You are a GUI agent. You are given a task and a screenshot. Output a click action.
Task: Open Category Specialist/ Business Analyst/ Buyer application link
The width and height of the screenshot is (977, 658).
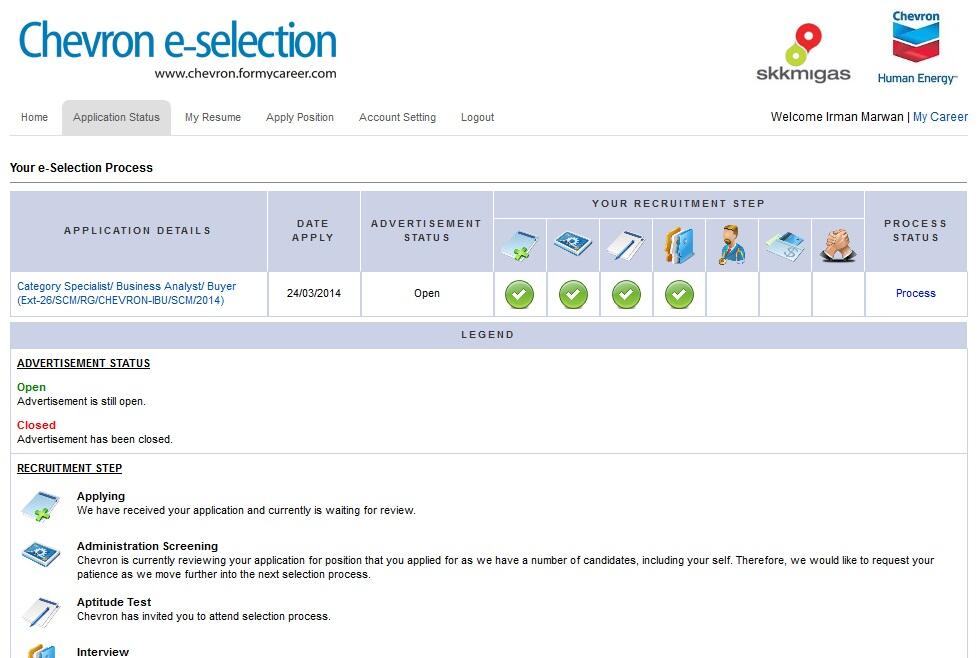pyautogui.click(x=126, y=293)
